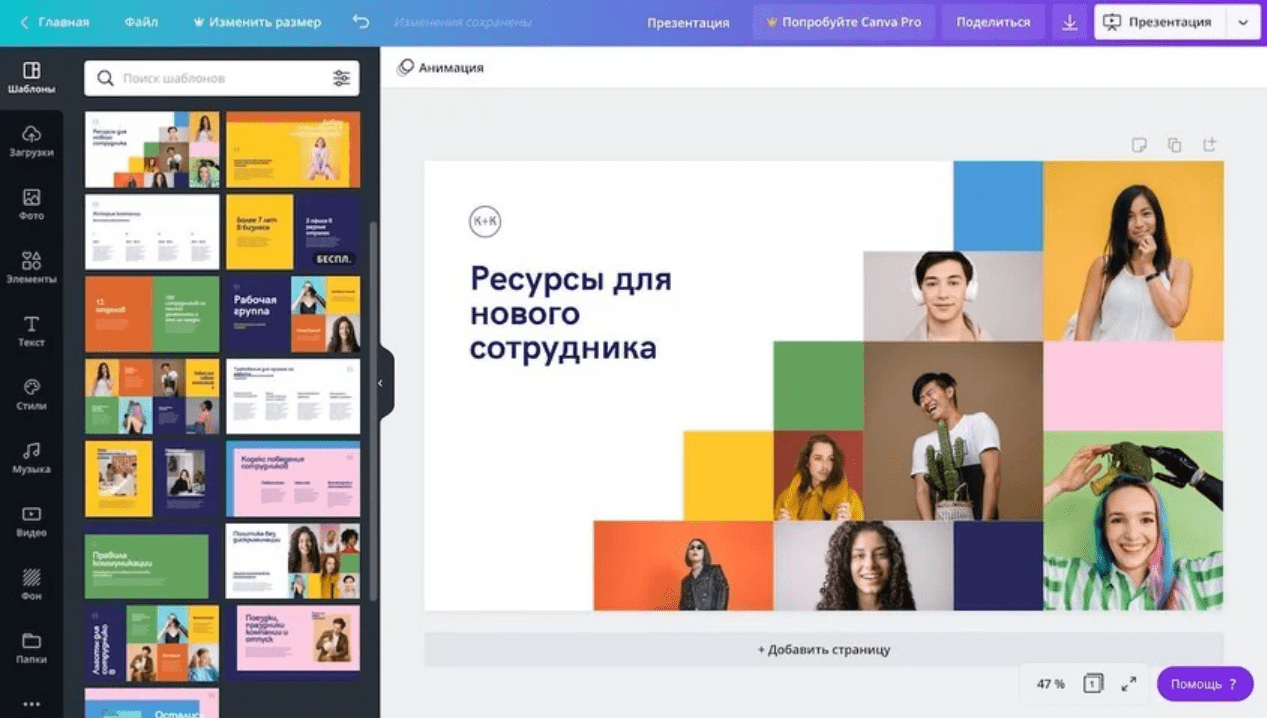Open the Фото panel in sidebar
The width and height of the screenshot is (1267, 718).
[31, 204]
